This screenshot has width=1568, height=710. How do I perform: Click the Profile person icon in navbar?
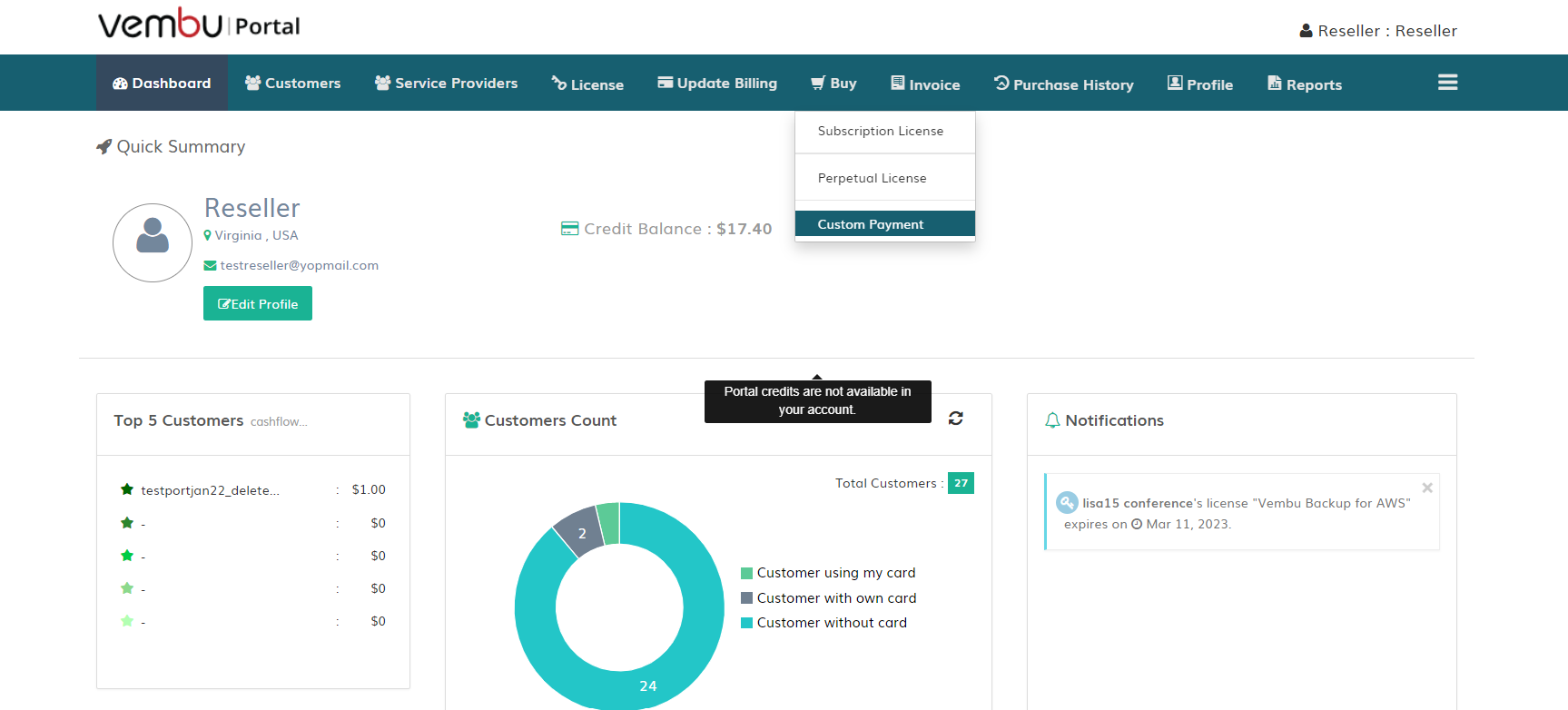1175,83
